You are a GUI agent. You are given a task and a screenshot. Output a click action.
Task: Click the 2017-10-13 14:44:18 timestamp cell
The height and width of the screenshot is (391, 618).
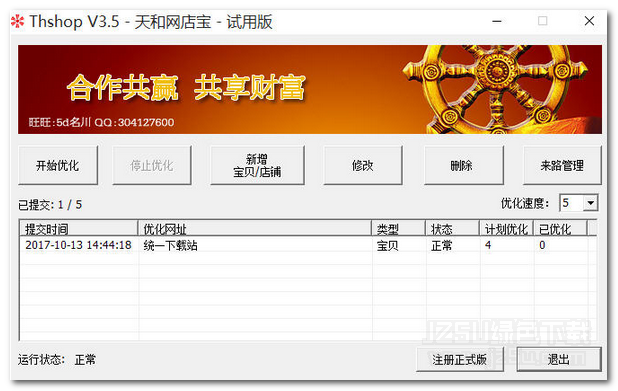click(x=78, y=245)
